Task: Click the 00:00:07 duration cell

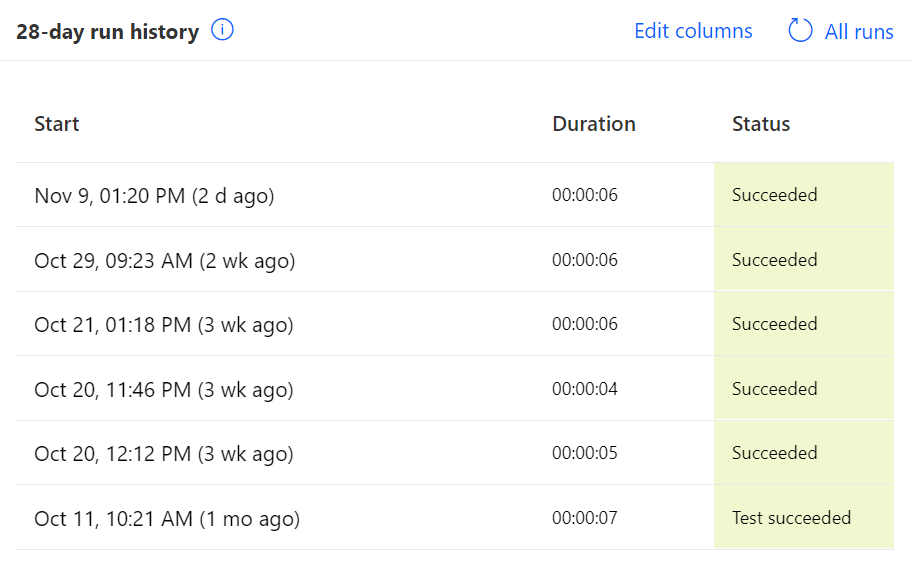Action: [585, 518]
